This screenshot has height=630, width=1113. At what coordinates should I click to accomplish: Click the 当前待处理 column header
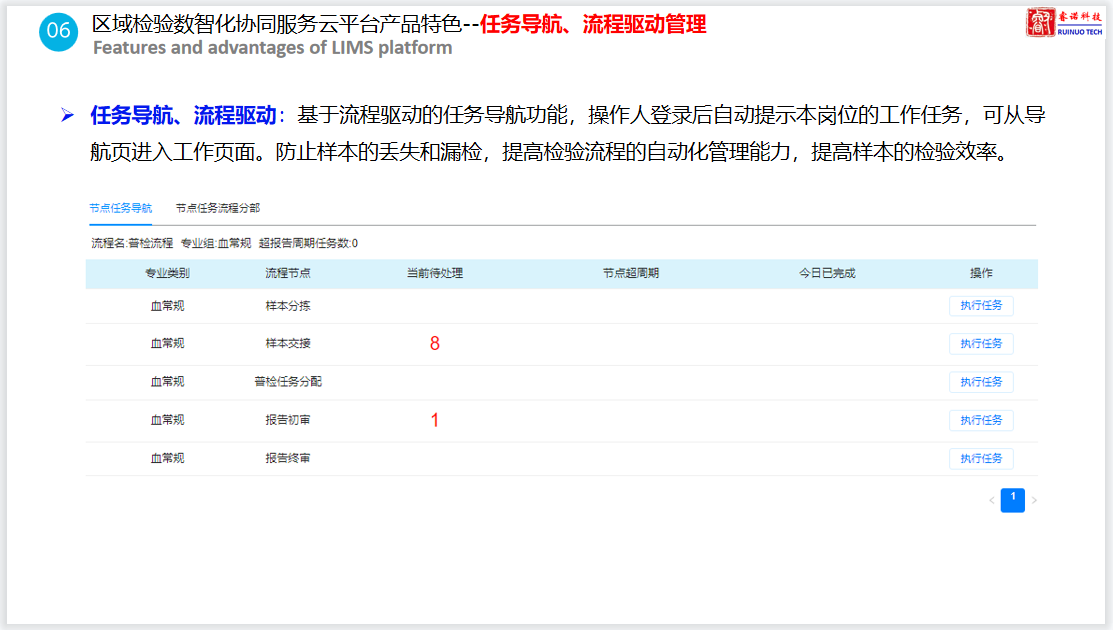pyautogui.click(x=434, y=273)
